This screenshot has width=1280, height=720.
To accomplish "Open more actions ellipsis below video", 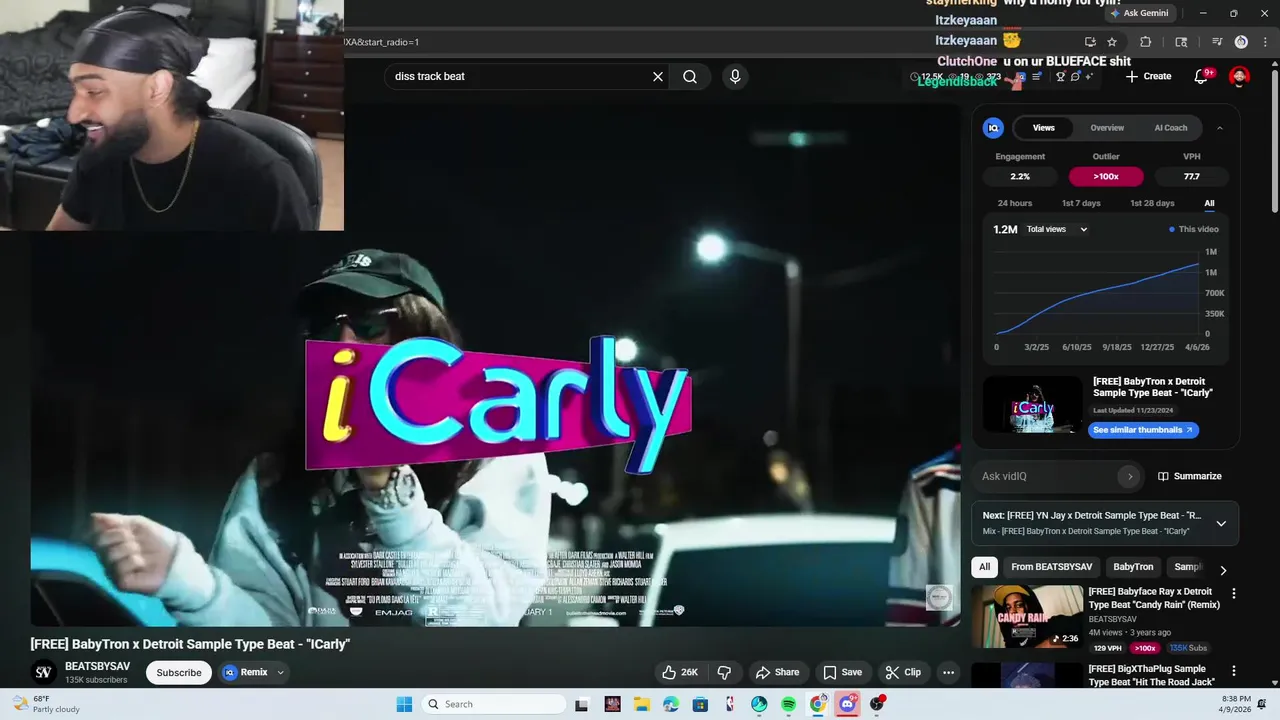I will pyautogui.click(x=948, y=672).
